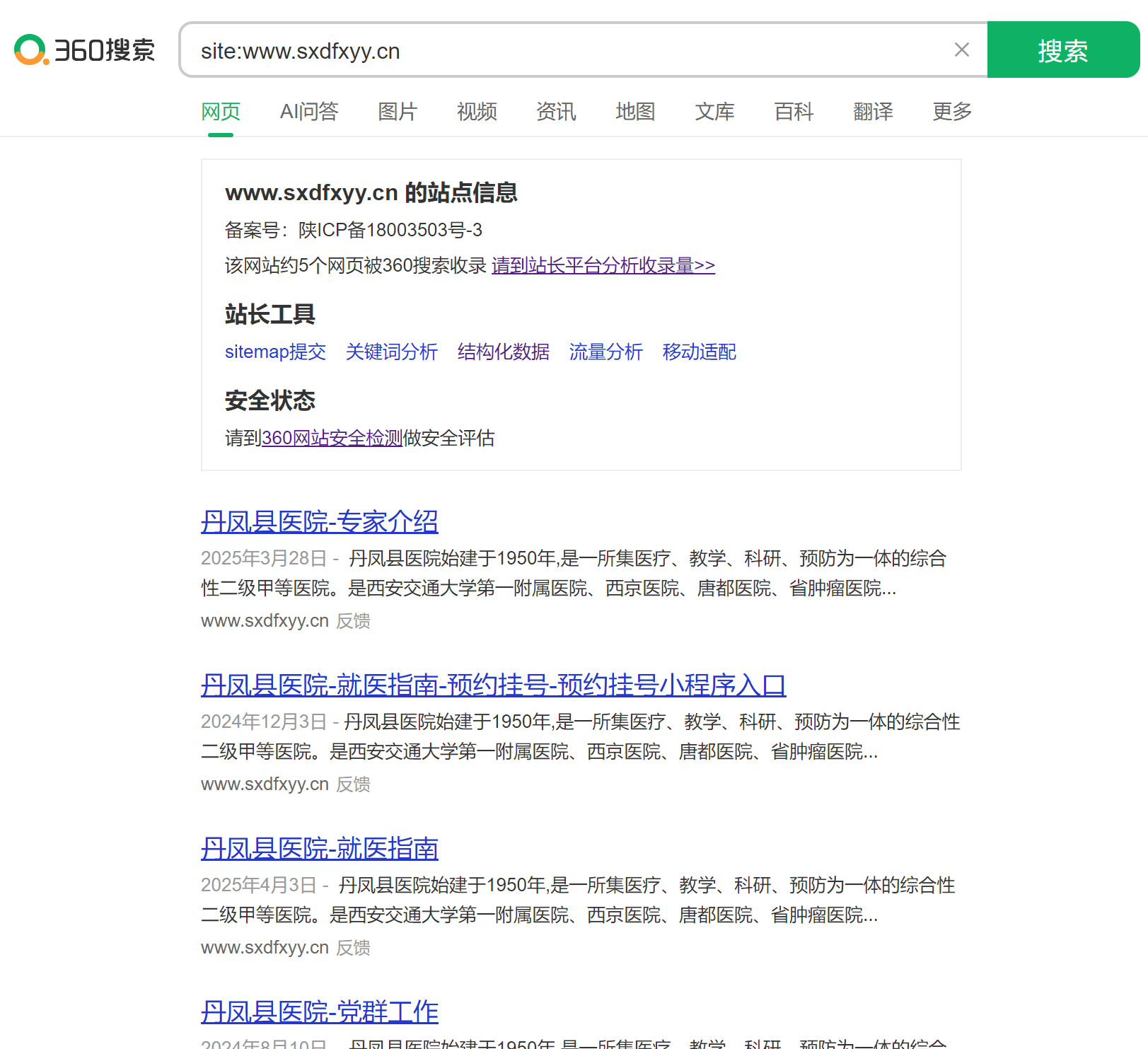Open 360网站安全检测 for security check
This screenshot has width=1148, height=1049.
(331, 439)
